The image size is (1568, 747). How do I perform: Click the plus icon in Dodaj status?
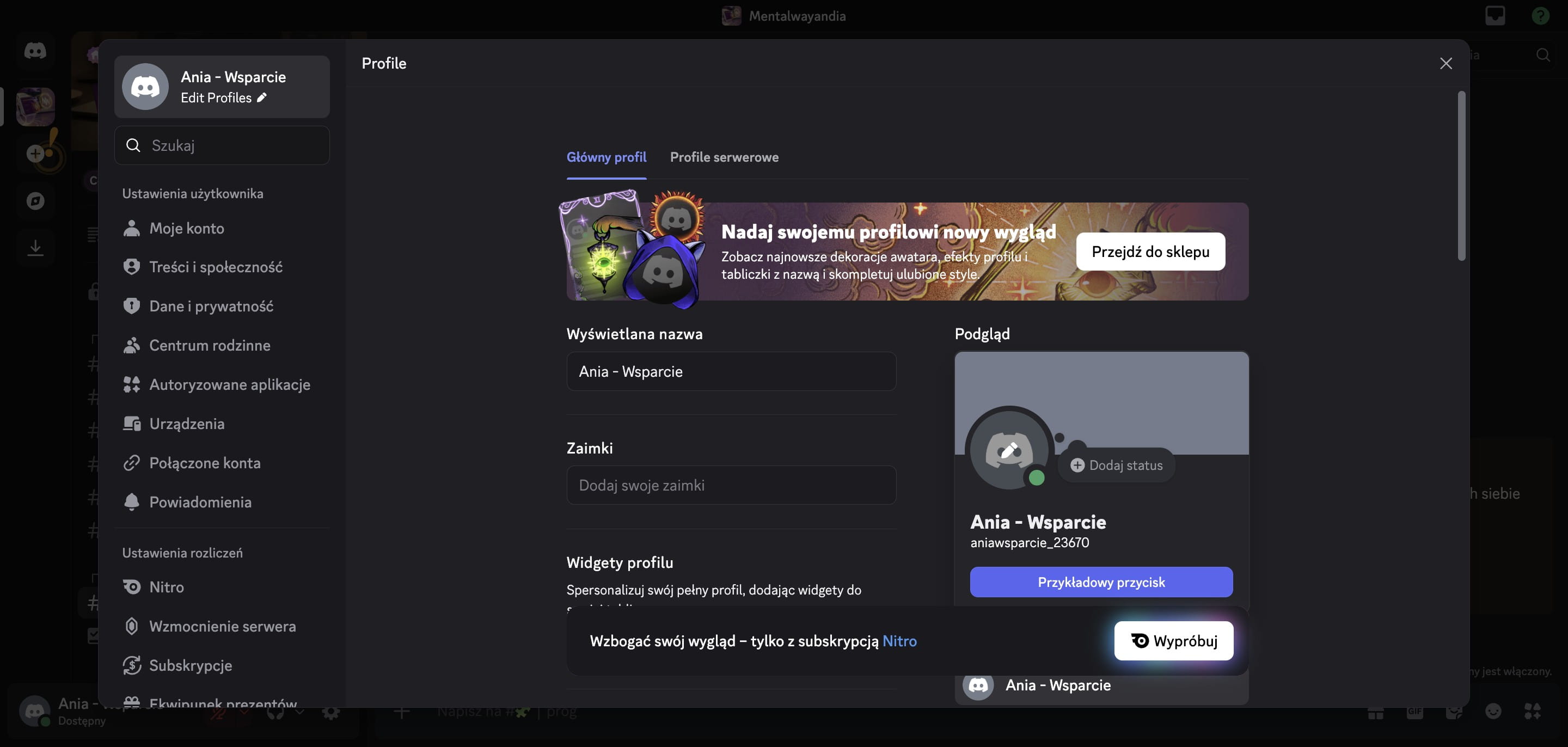(x=1077, y=465)
